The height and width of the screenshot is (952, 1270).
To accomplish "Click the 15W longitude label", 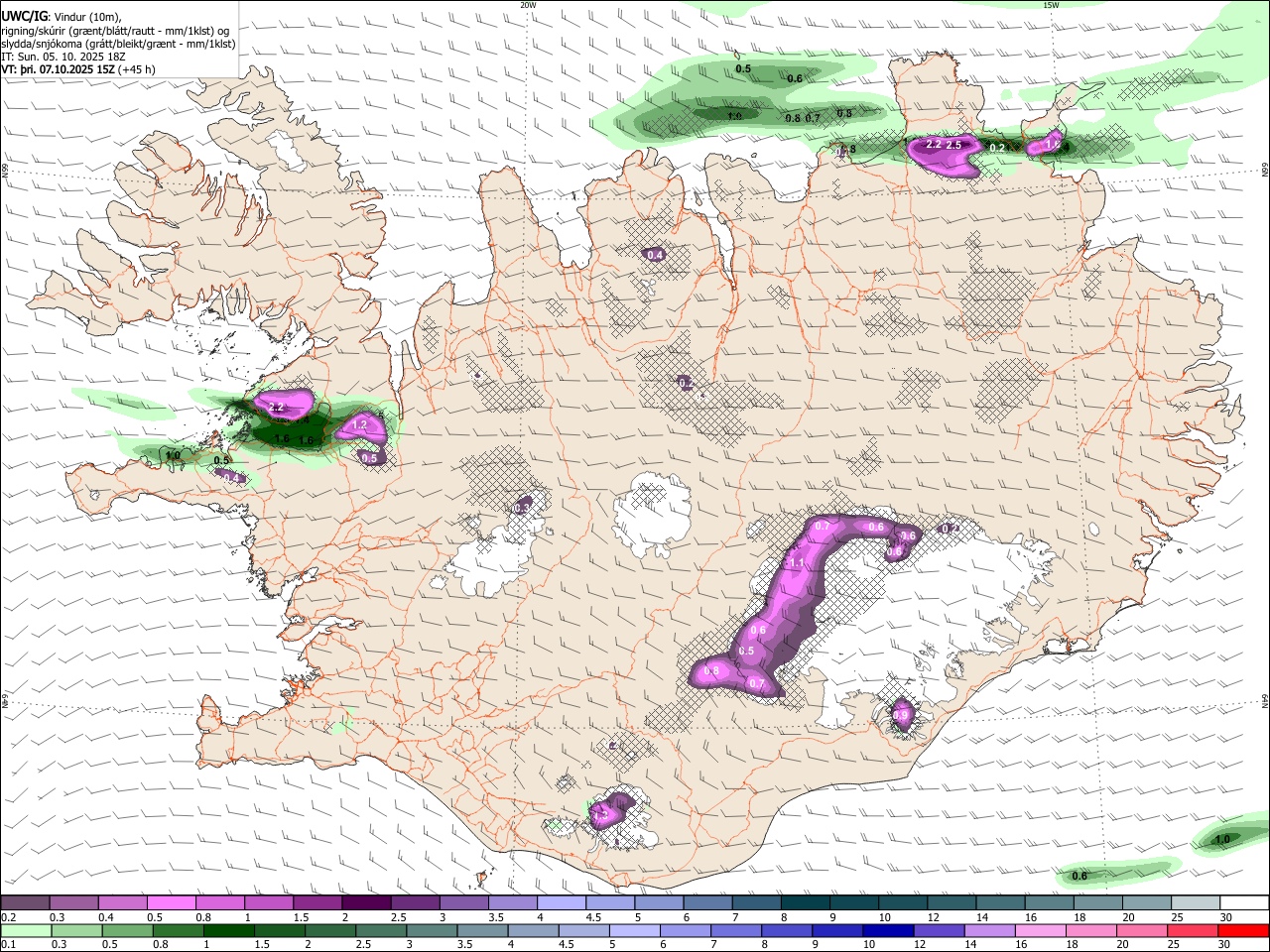I will pos(1051,5).
